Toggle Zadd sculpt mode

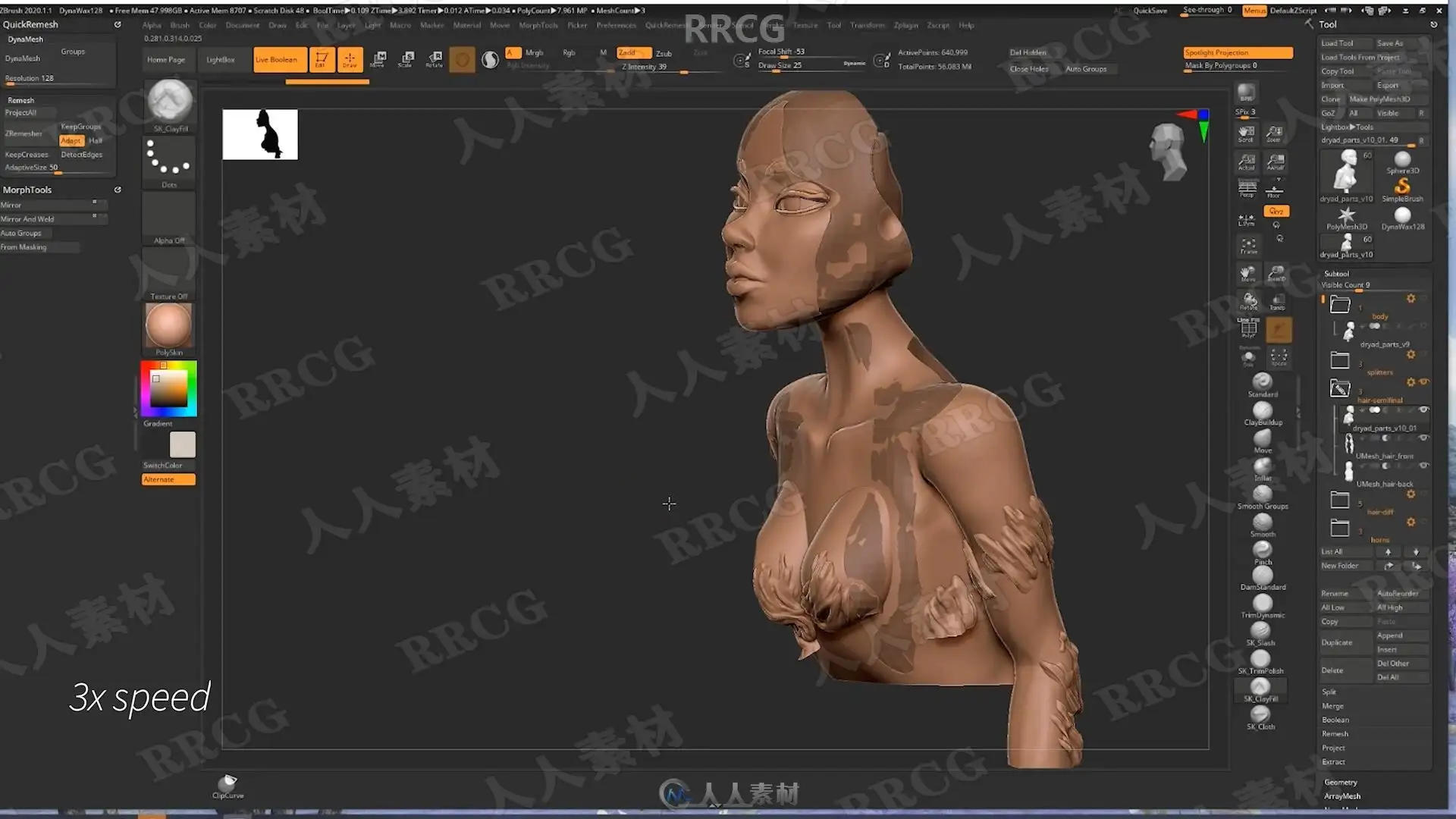634,52
